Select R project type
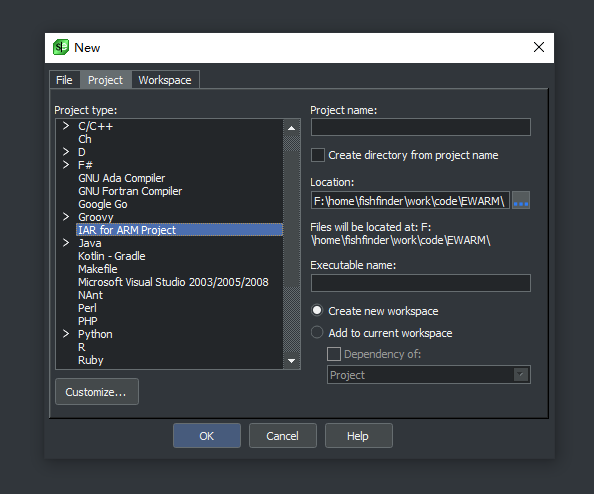 81,347
